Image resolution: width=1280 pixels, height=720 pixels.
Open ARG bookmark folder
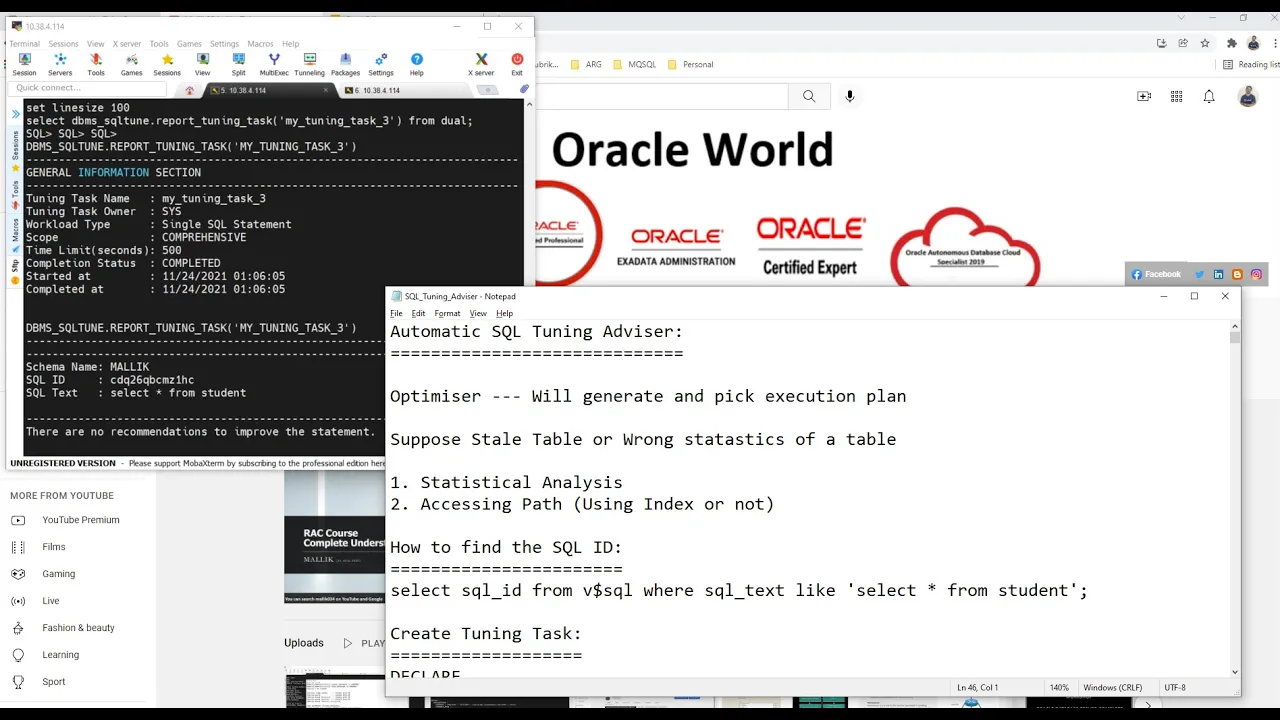pyautogui.click(x=586, y=64)
